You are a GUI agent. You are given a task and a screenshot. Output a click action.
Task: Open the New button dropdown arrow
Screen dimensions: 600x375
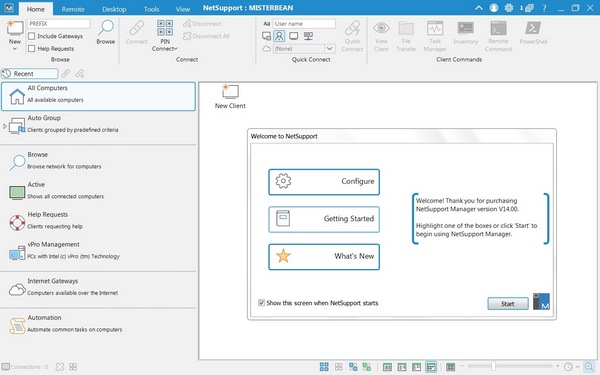coord(15,49)
